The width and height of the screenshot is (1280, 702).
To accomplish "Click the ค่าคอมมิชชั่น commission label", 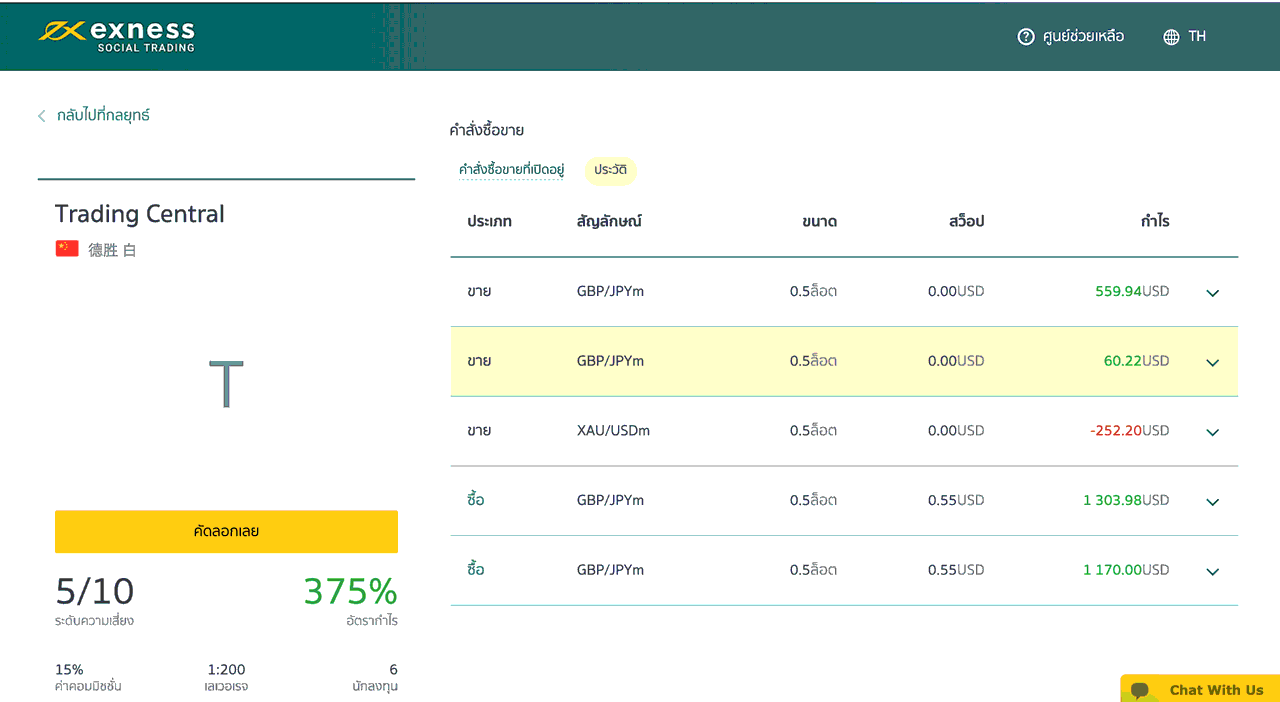I will pos(88,687).
